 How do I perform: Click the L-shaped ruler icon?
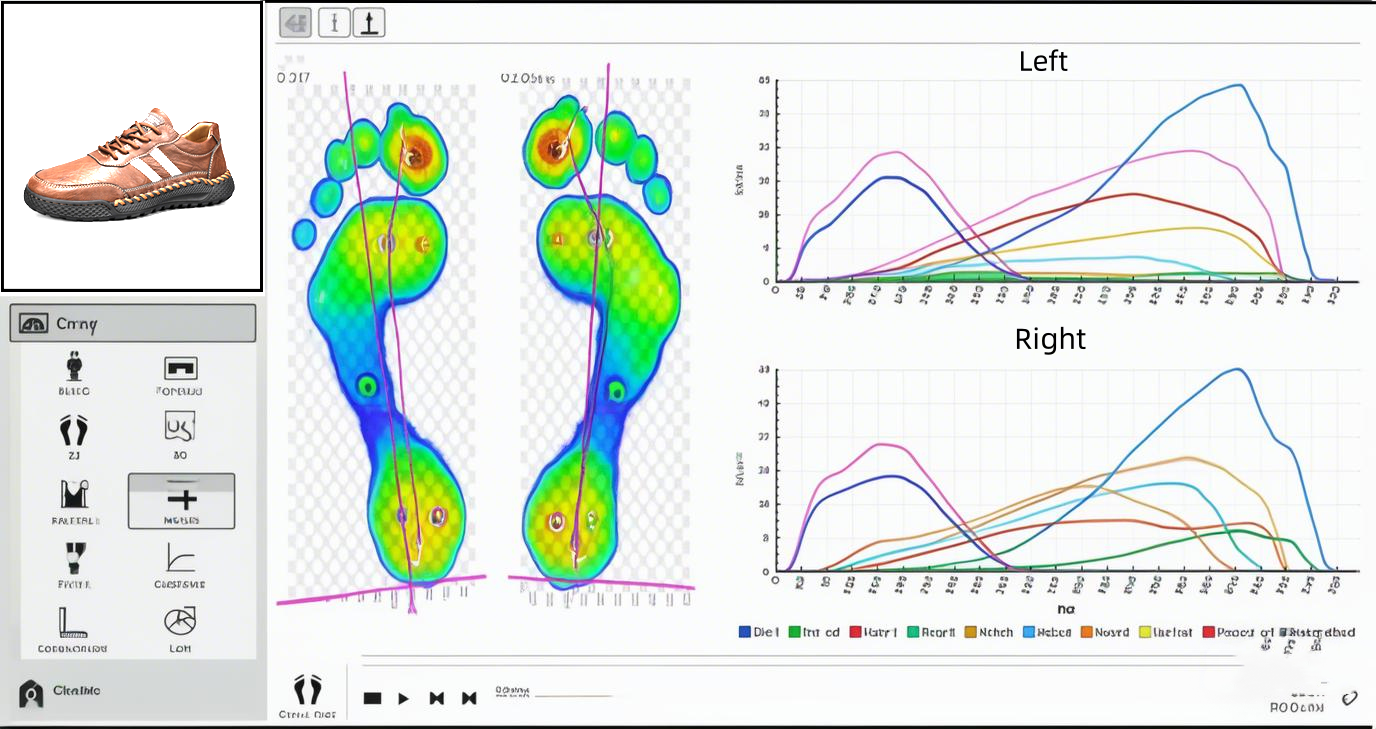coord(72,623)
